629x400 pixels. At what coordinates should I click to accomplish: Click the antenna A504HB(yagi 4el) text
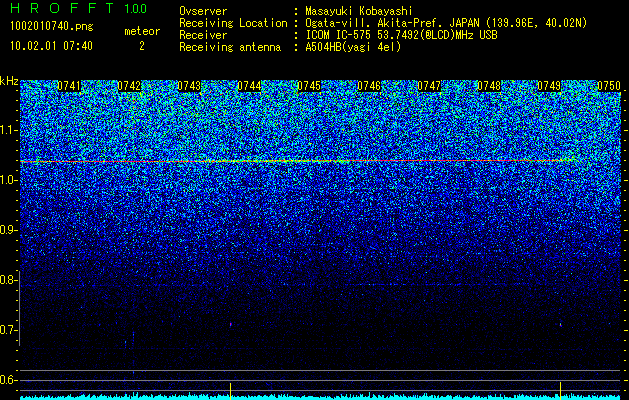pos(353,47)
